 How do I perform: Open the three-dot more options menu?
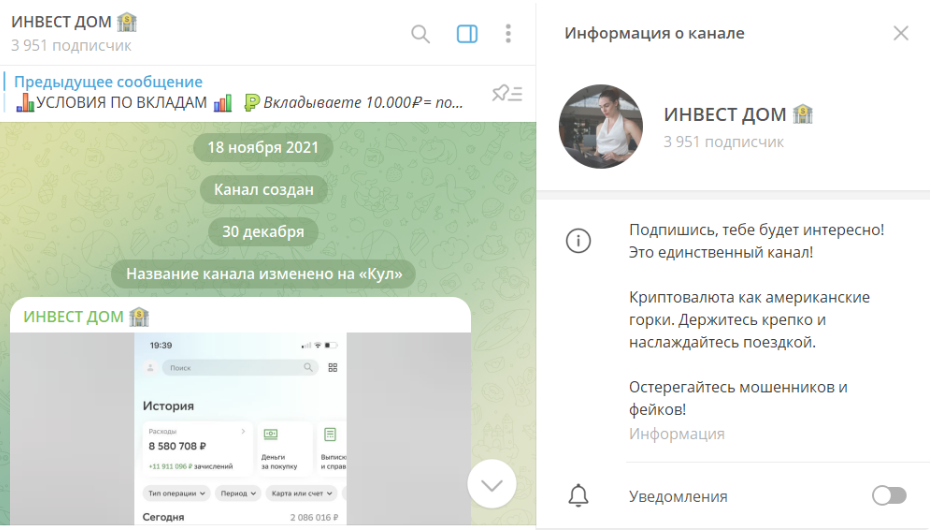[508, 34]
